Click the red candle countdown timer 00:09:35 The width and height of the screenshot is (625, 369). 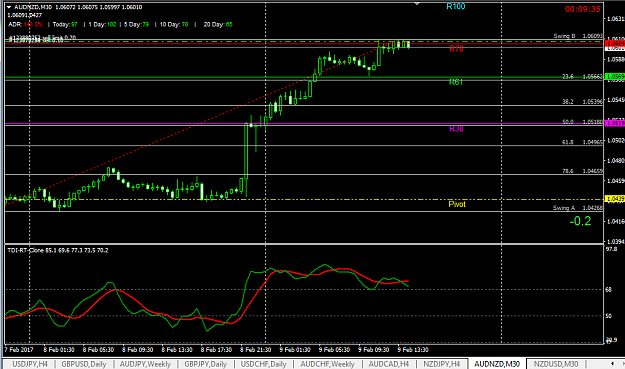click(582, 9)
